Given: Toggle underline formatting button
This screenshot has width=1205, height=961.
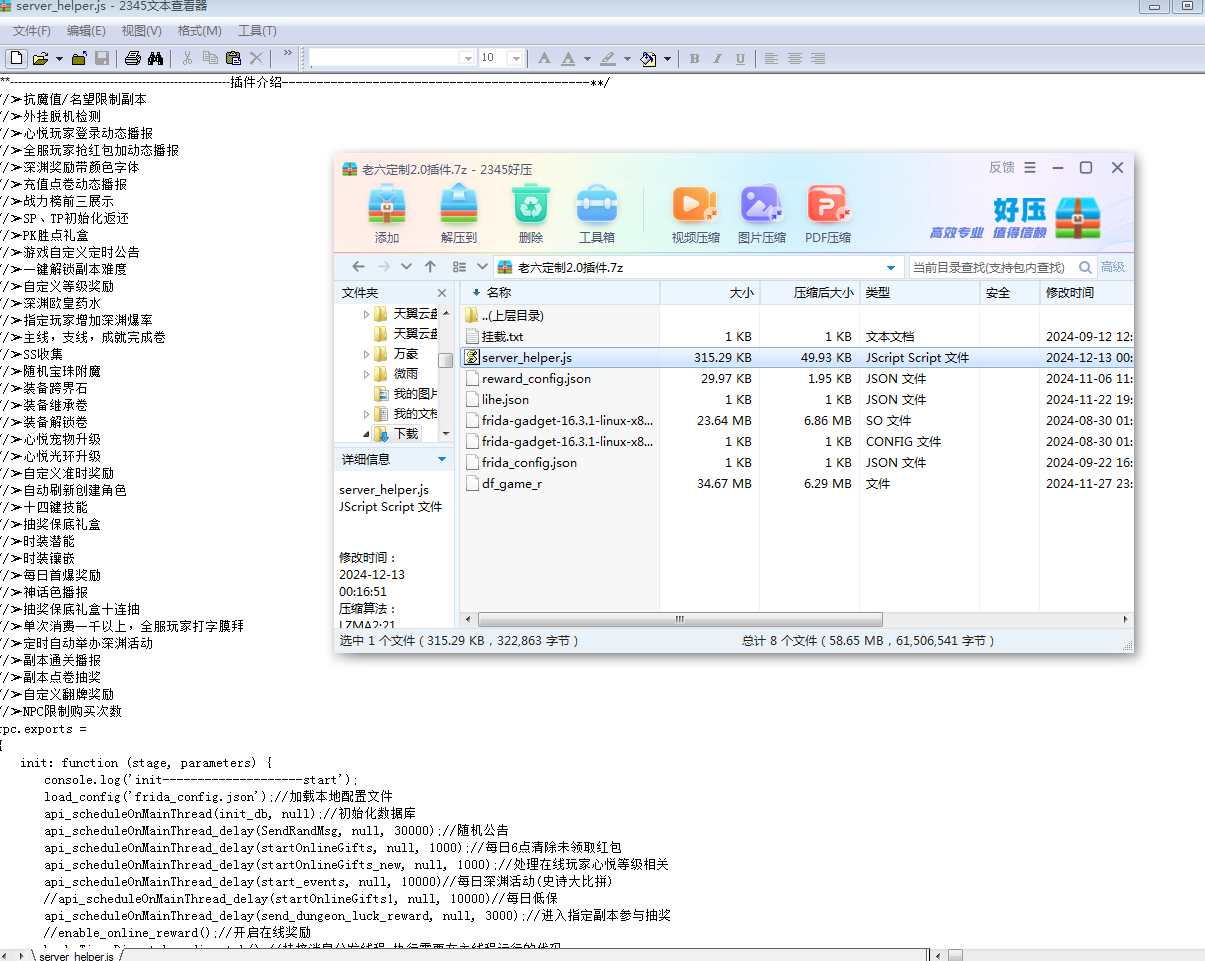Looking at the screenshot, I should (740, 58).
